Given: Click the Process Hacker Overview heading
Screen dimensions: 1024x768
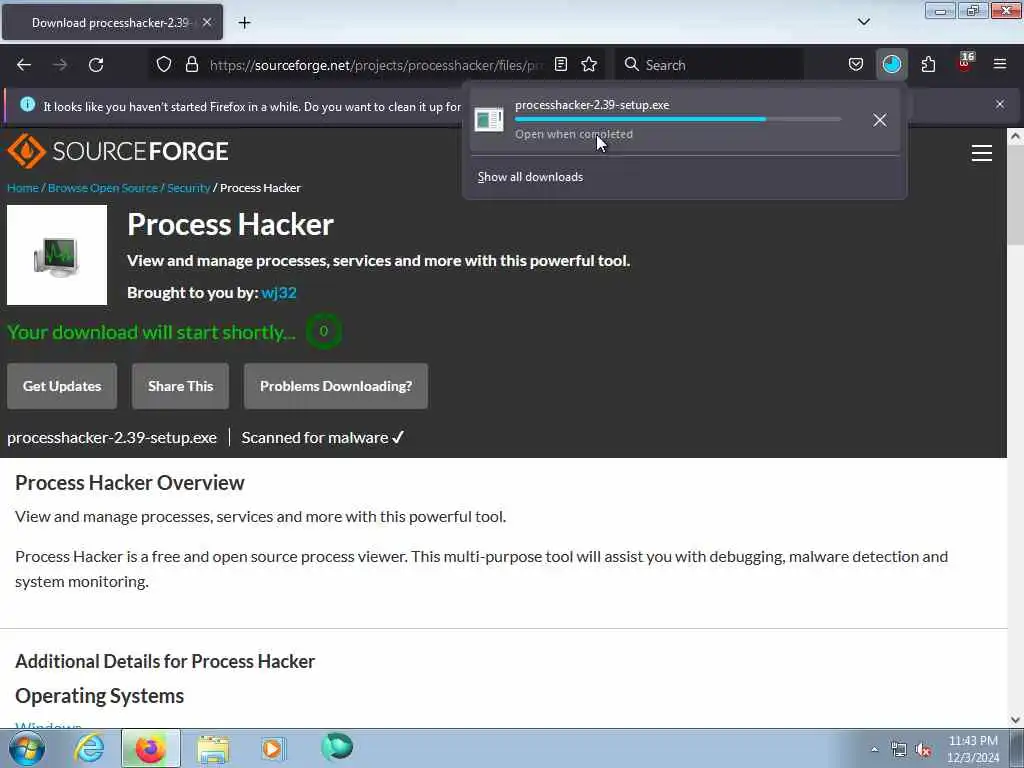Looking at the screenshot, I should point(129,483).
